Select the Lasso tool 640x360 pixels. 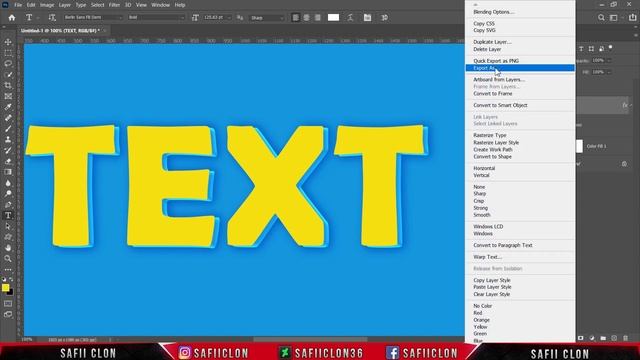pos(8,64)
